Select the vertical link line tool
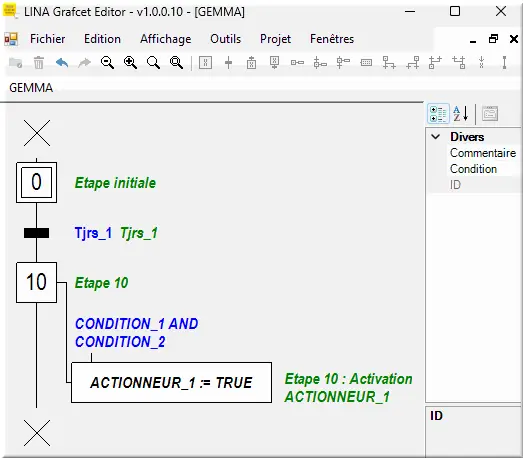The image size is (523, 458). tap(504, 63)
